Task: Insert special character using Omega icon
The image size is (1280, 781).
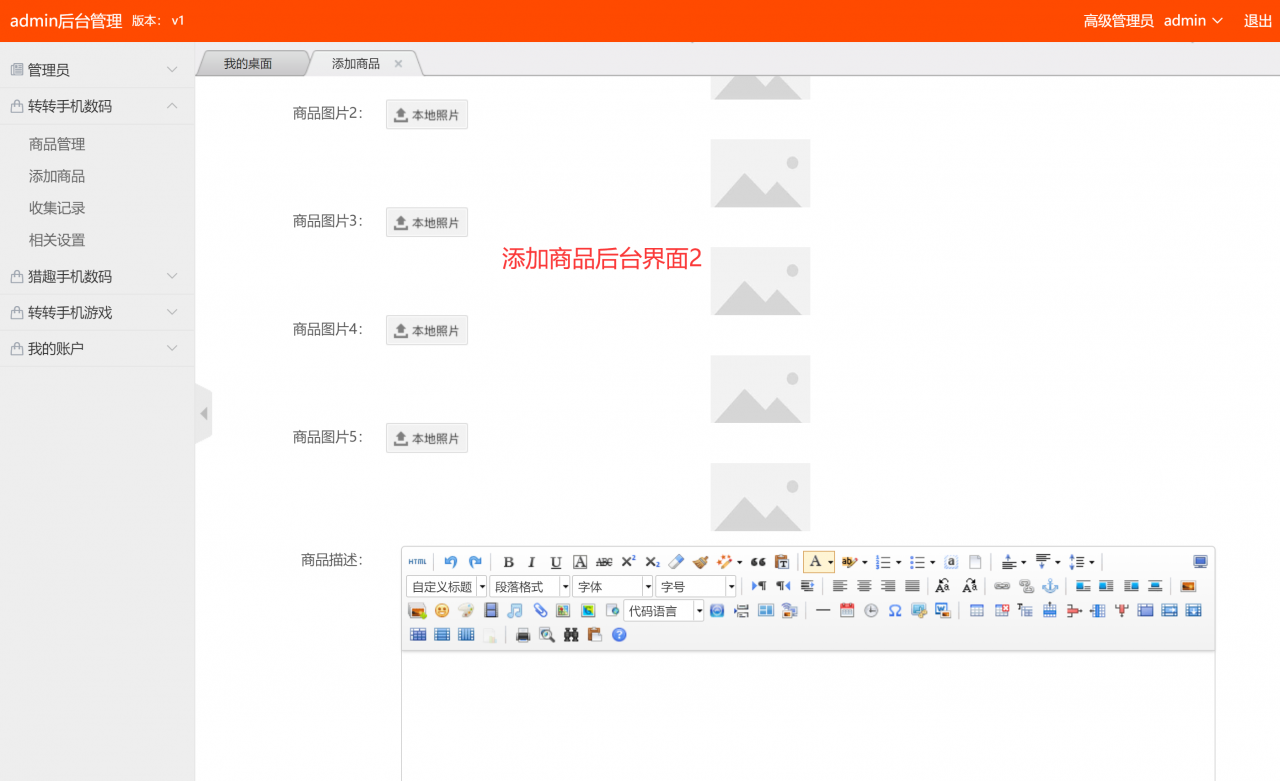Action: point(895,610)
